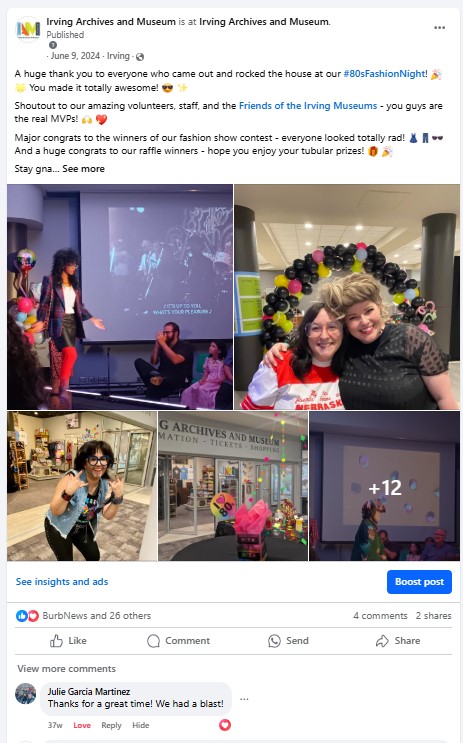463x743 pixels.
Task: Toggle Love on Julie Garcia Martinez's comment
Action: [82, 725]
